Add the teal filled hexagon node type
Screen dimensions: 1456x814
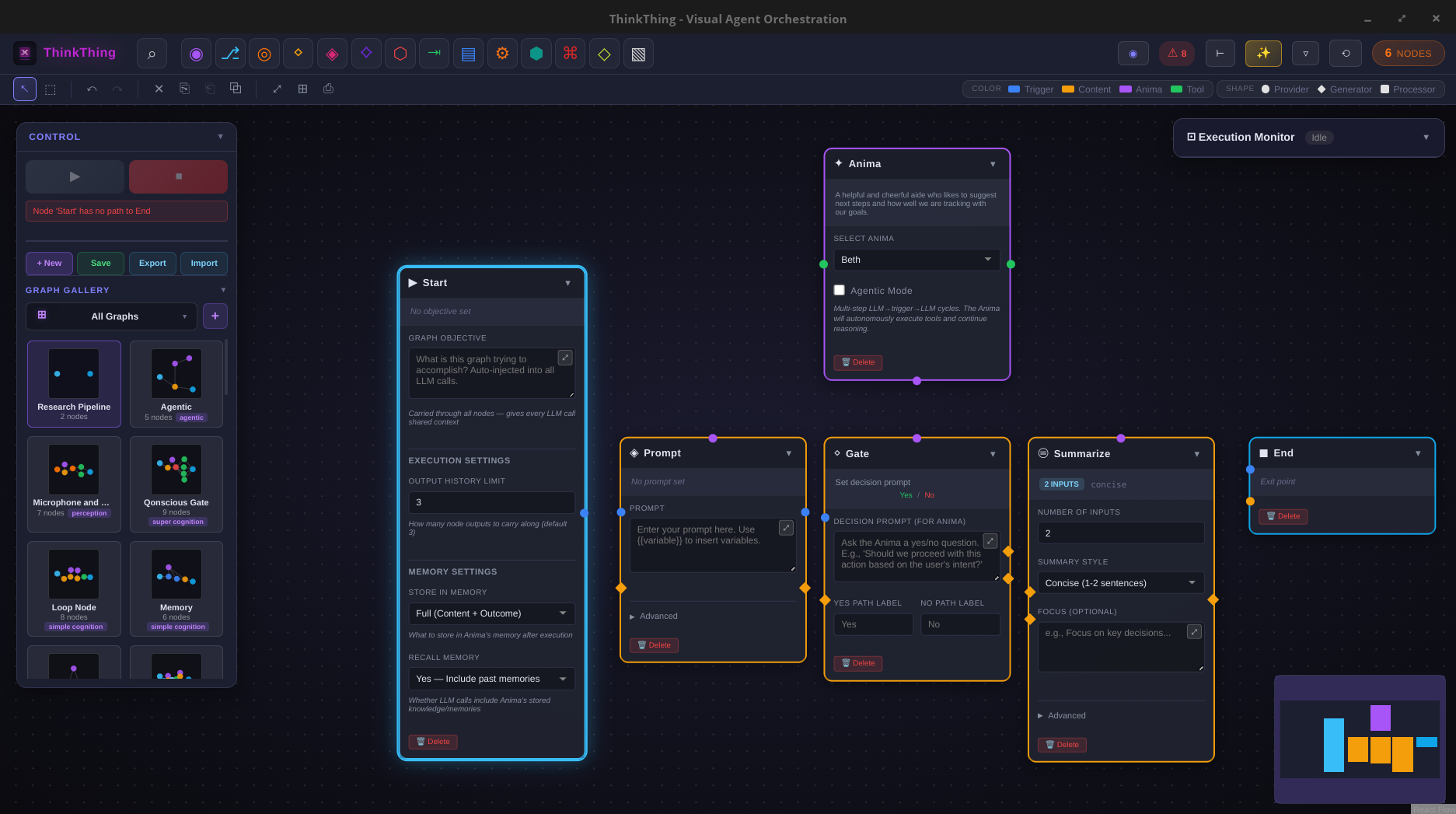[x=536, y=54]
